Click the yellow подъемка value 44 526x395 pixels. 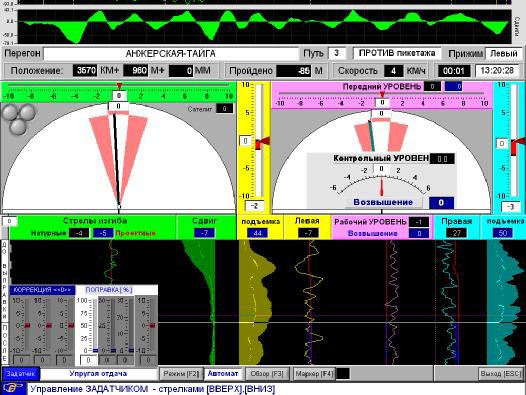(257, 233)
